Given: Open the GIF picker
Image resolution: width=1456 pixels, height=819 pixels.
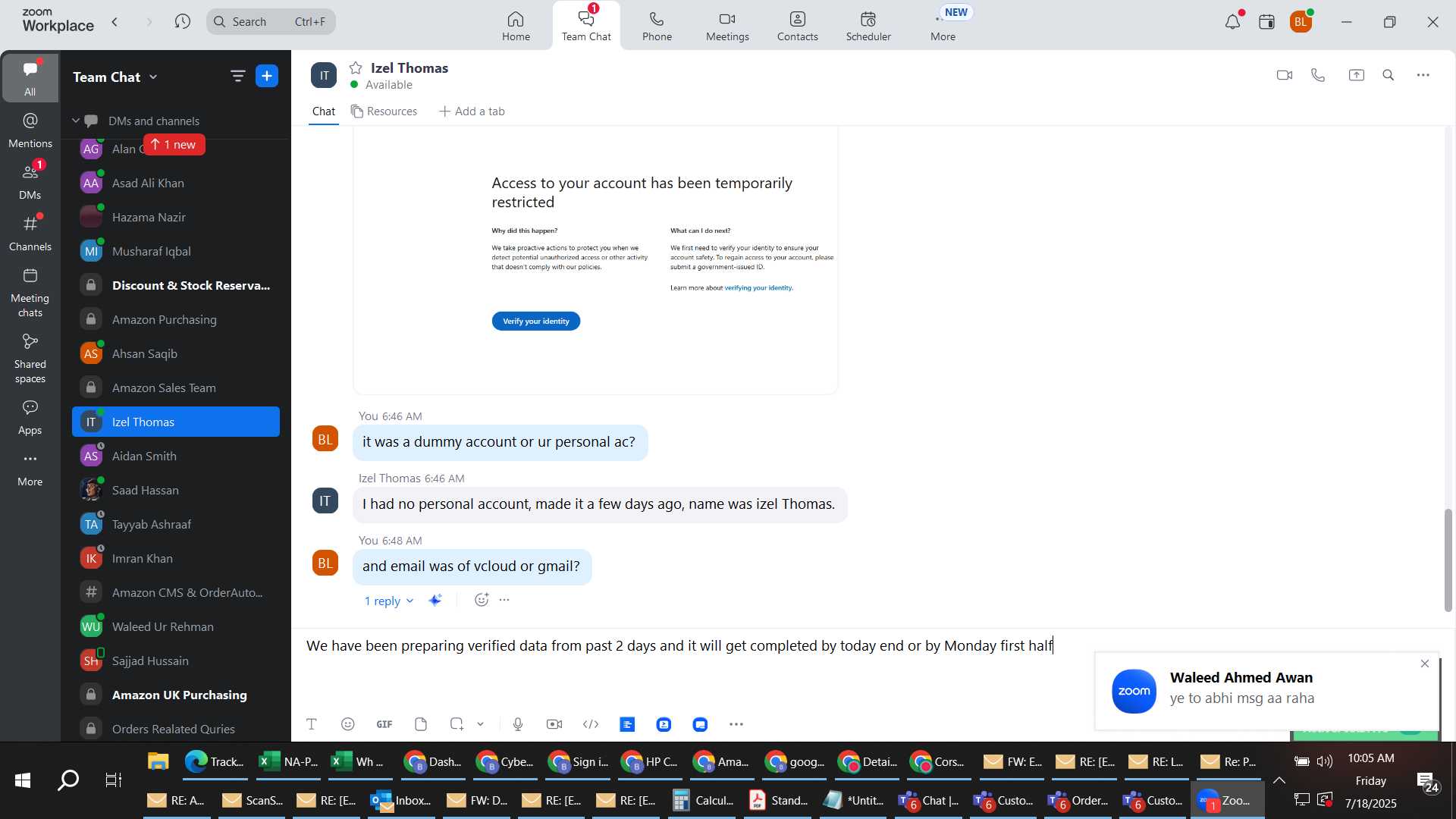Looking at the screenshot, I should tap(384, 724).
